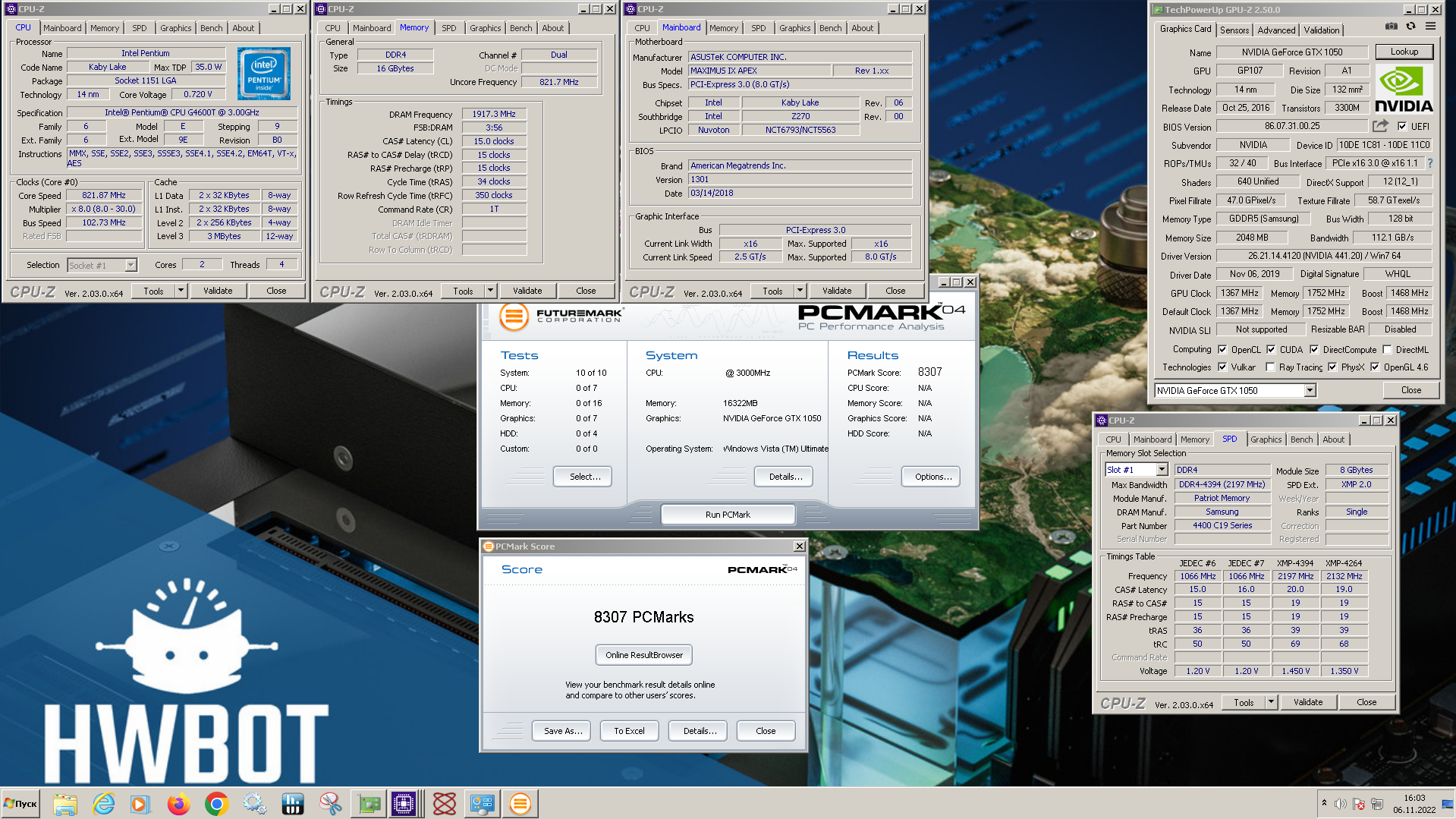
Task: Expand Tools arrow in CPU-Z CPU window
Action: [181, 291]
